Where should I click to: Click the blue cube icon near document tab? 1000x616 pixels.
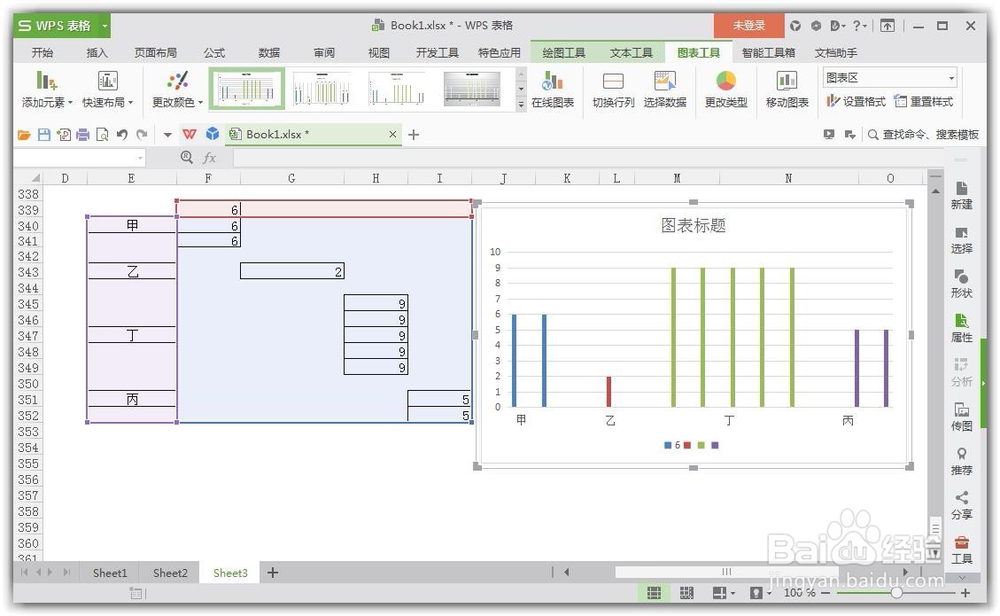[212, 134]
